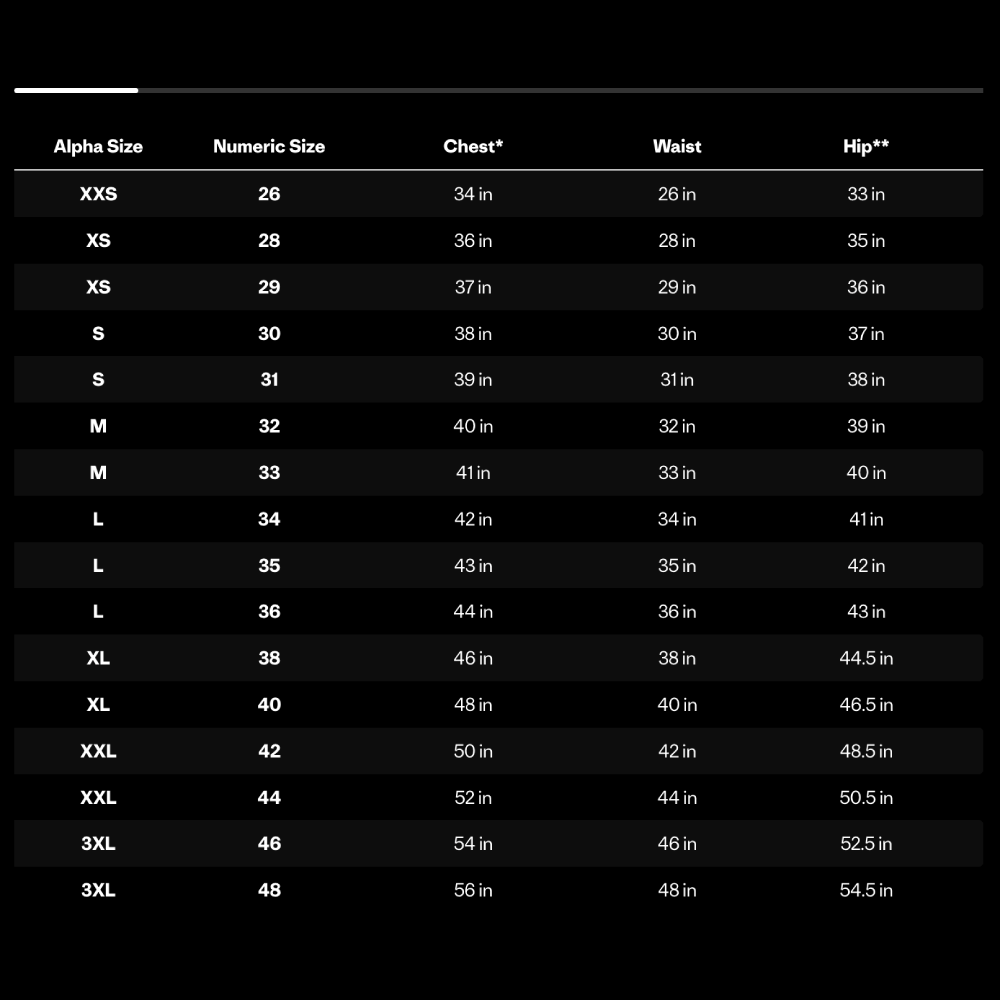Click the 44.5 in hip value
This screenshot has height=1000, width=1000.
pos(866,658)
